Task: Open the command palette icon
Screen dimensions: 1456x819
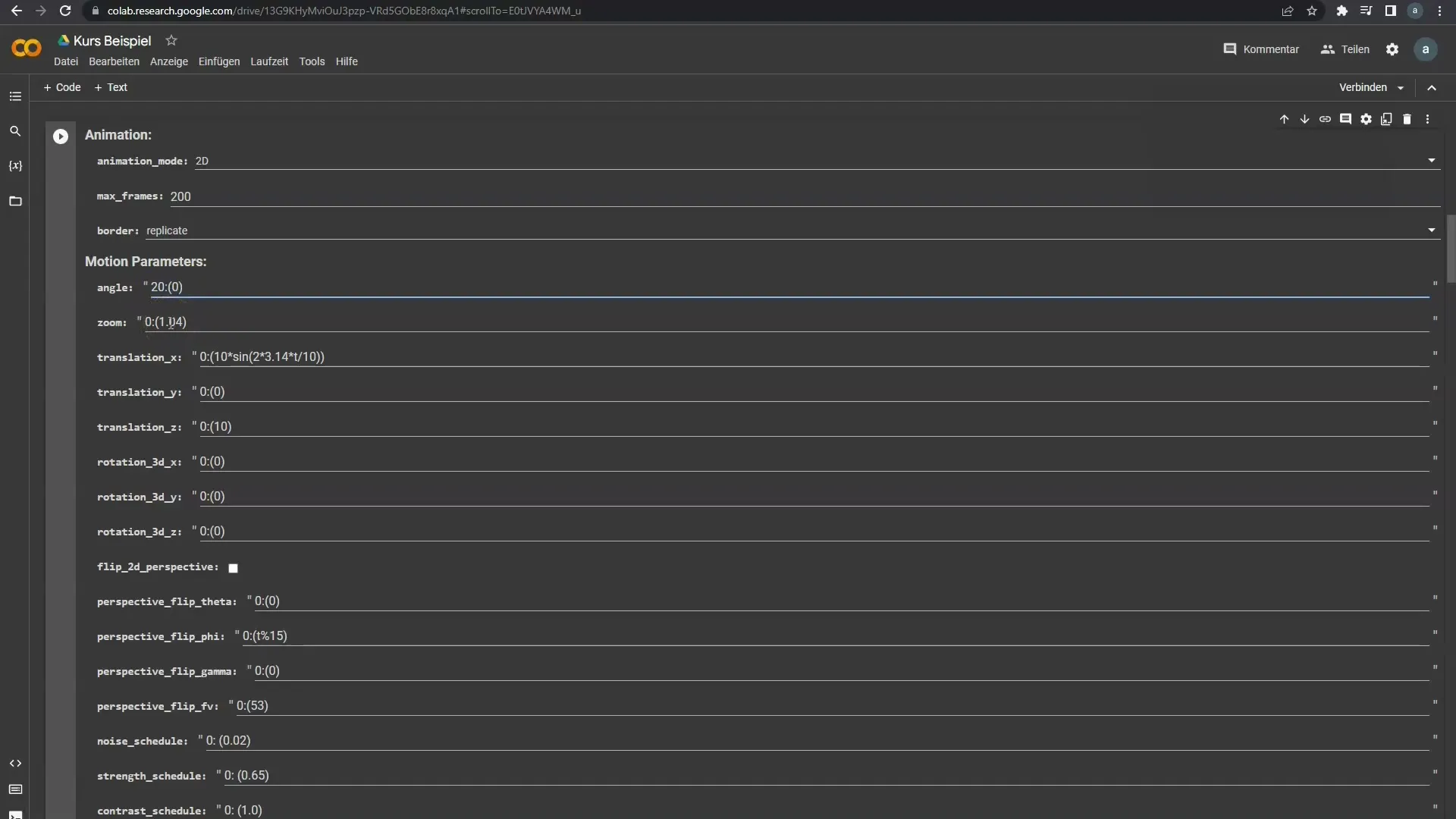Action: tap(15, 789)
